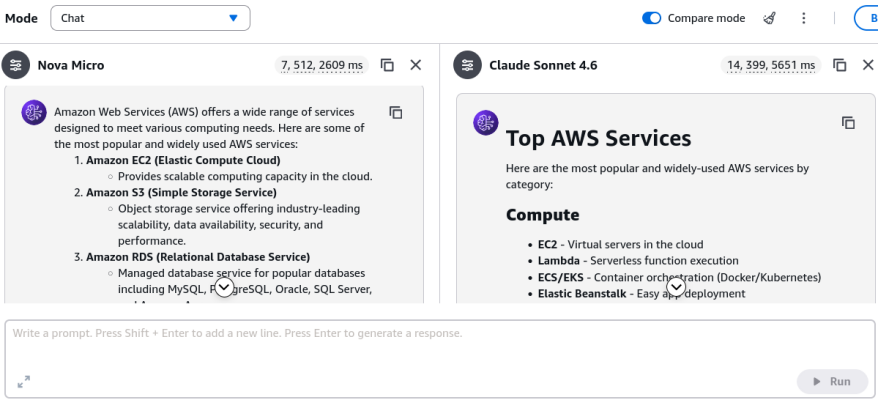Image resolution: width=878 pixels, height=400 pixels.
Task: View Nova Micro metrics 7, 512, 2609 ms
Action: point(321,66)
